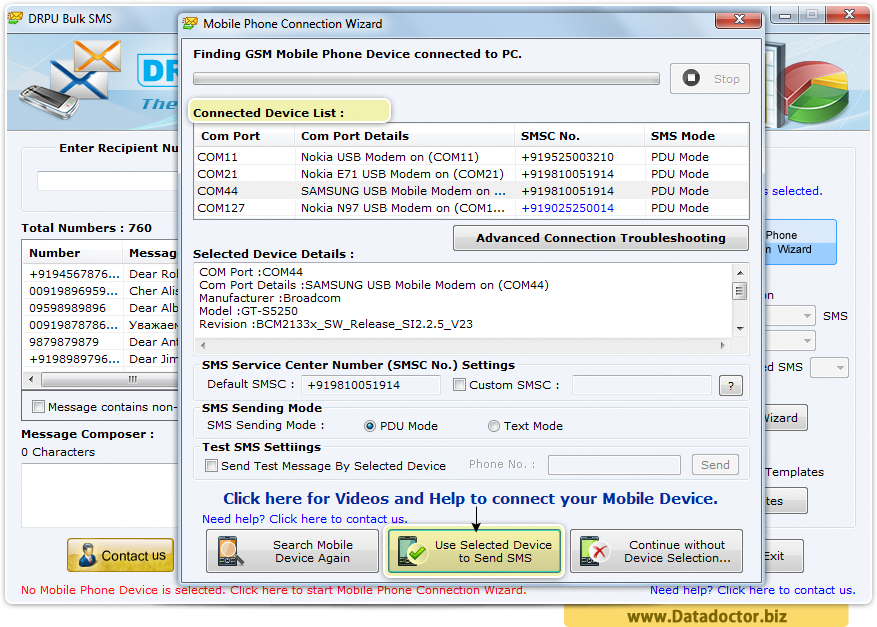Click down arrow of Selected Device Details scrollbar
The image size is (877, 627).
[740, 329]
